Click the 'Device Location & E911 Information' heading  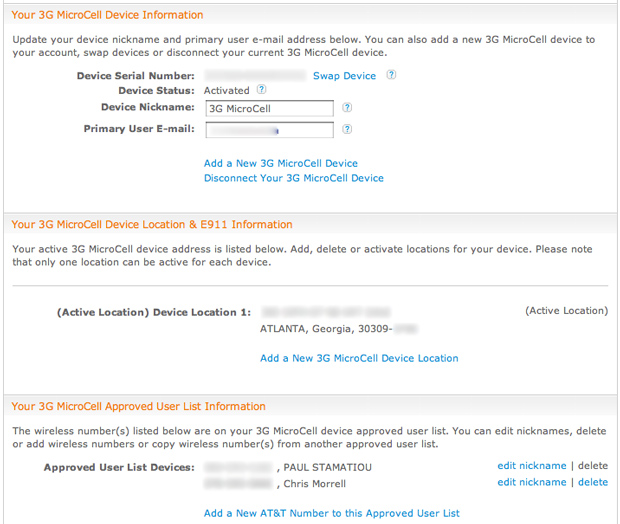[x=152, y=225]
